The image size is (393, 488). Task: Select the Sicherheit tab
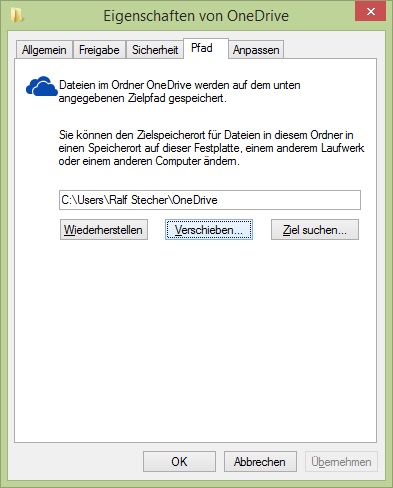coord(155,50)
